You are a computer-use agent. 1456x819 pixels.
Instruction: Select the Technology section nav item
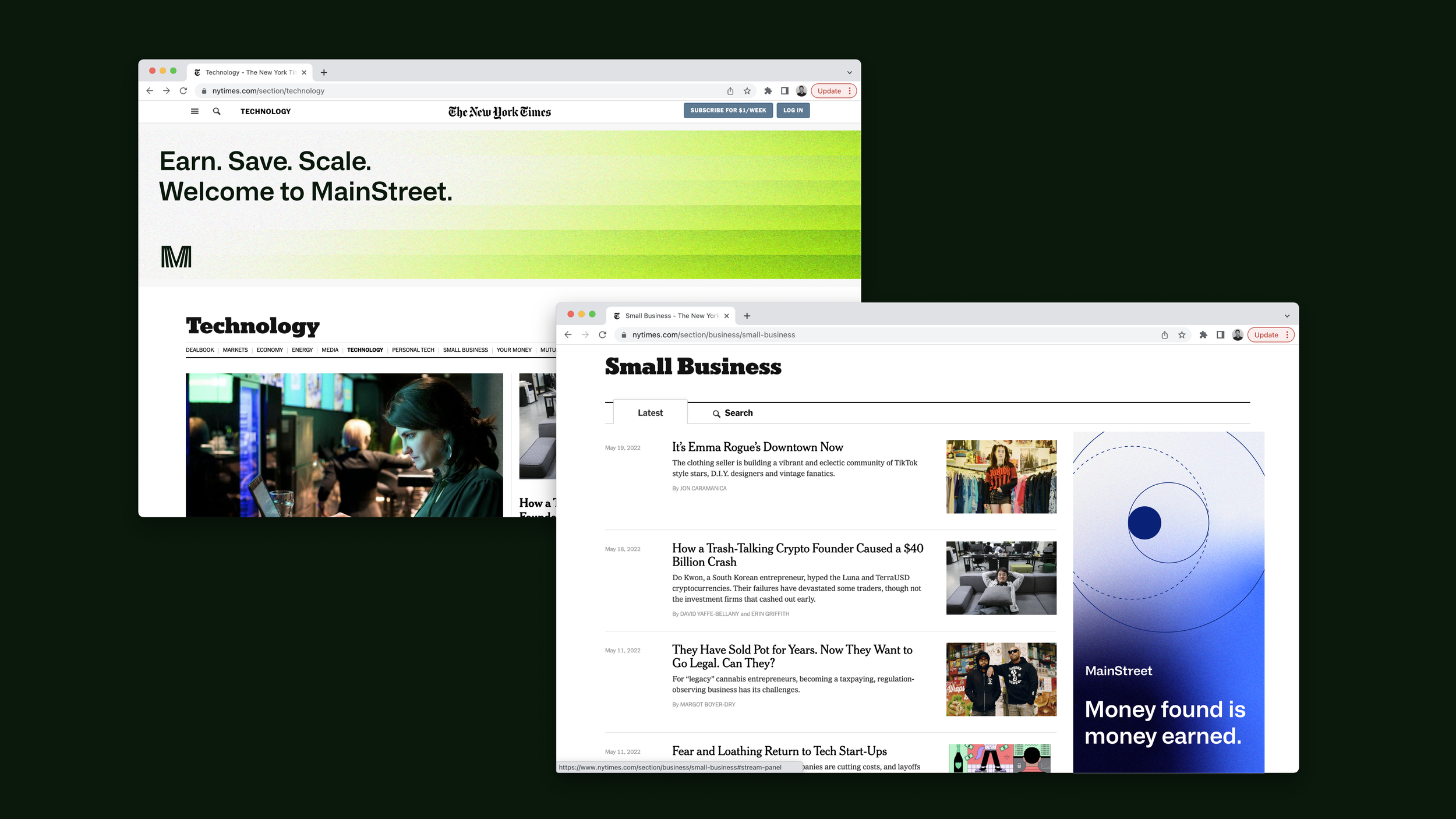[x=365, y=350]
